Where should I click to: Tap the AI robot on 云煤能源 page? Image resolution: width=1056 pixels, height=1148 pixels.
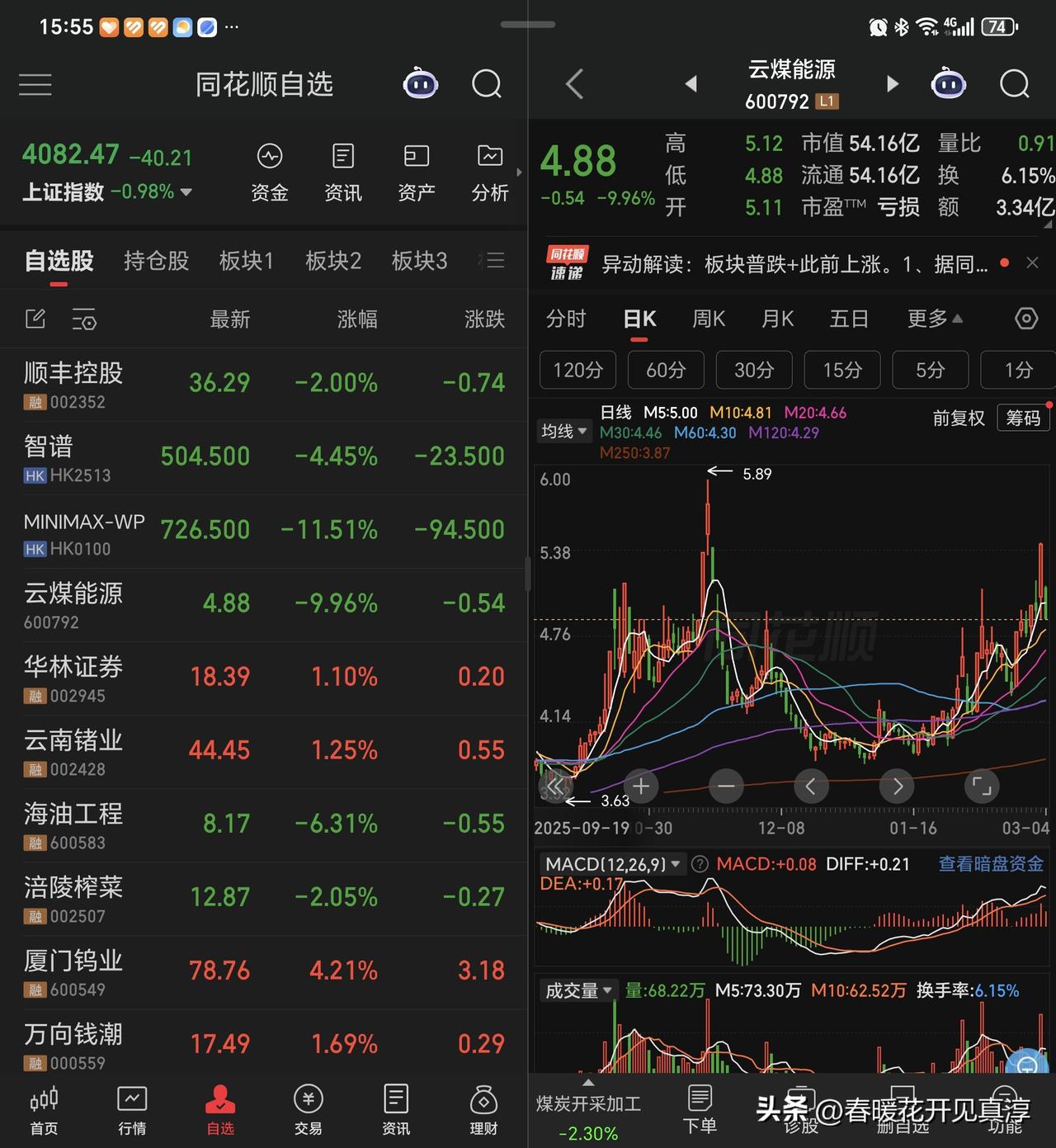[x=948, y=83]
